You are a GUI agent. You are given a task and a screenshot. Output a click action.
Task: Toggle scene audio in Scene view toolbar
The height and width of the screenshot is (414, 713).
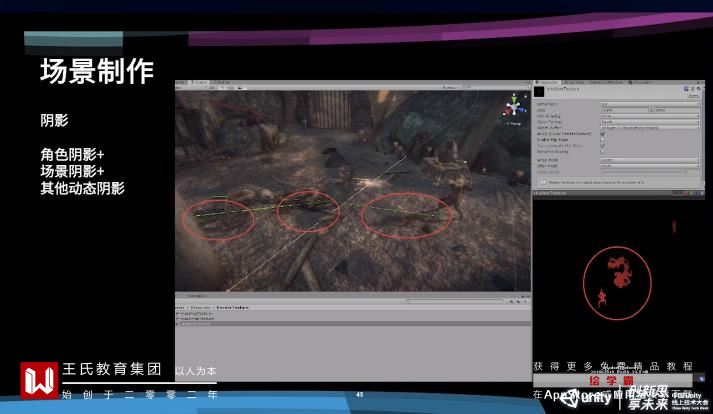coord(231,87)
